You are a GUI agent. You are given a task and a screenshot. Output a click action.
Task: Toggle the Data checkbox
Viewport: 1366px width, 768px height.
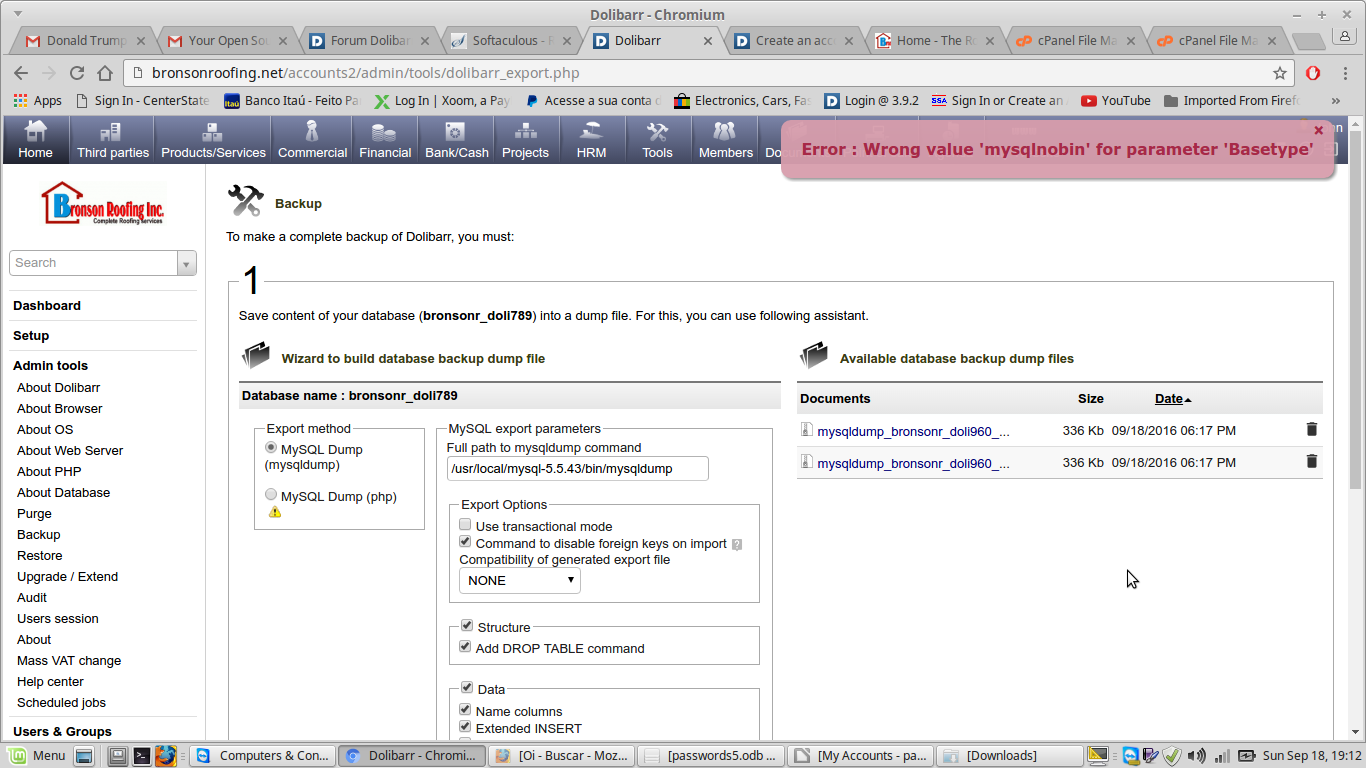[x=467, y=688]
